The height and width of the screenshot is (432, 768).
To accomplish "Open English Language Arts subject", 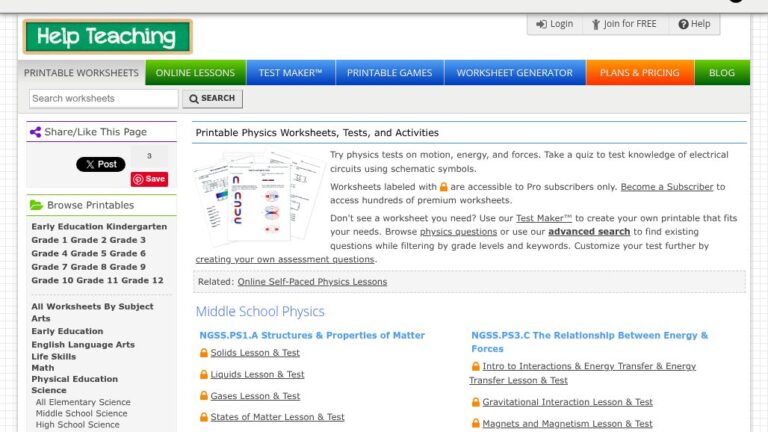I will coord(83,345).
